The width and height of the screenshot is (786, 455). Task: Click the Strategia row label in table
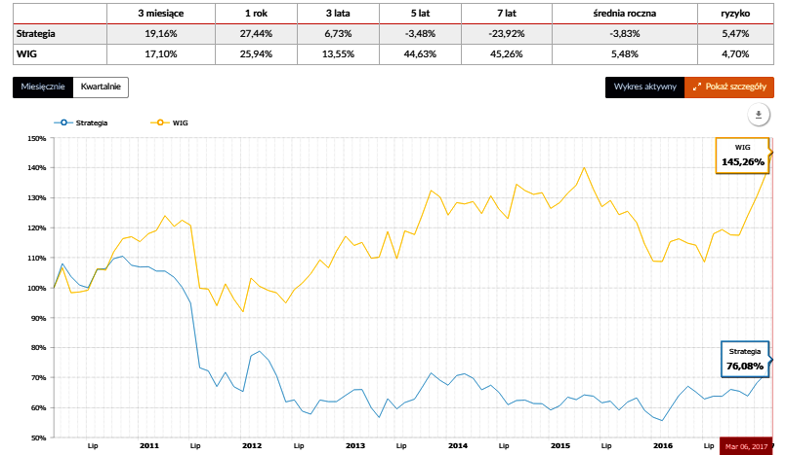click(x=36, y=34)
